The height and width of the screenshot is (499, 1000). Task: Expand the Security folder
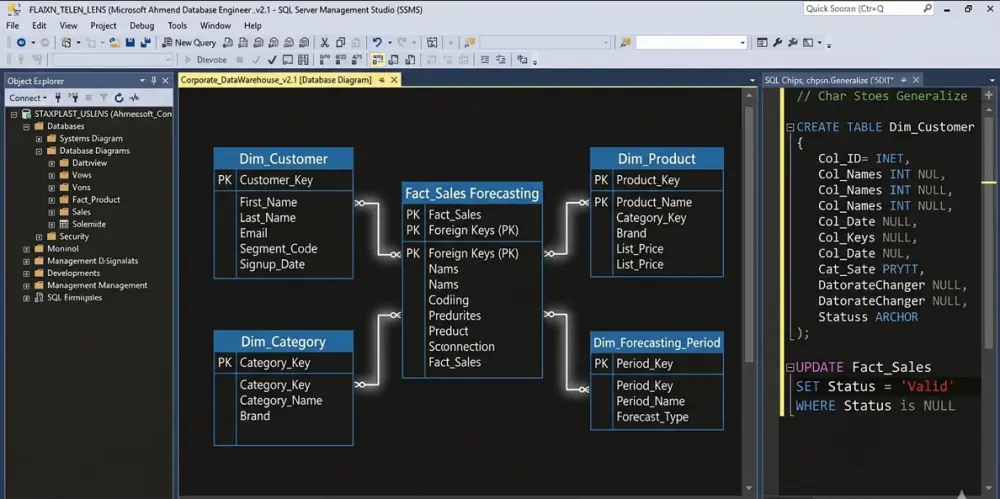click(x=39, y=237)
